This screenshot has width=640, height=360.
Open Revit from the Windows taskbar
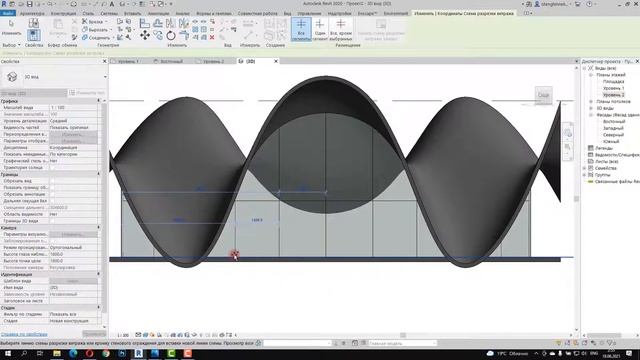tap(138, 353)
